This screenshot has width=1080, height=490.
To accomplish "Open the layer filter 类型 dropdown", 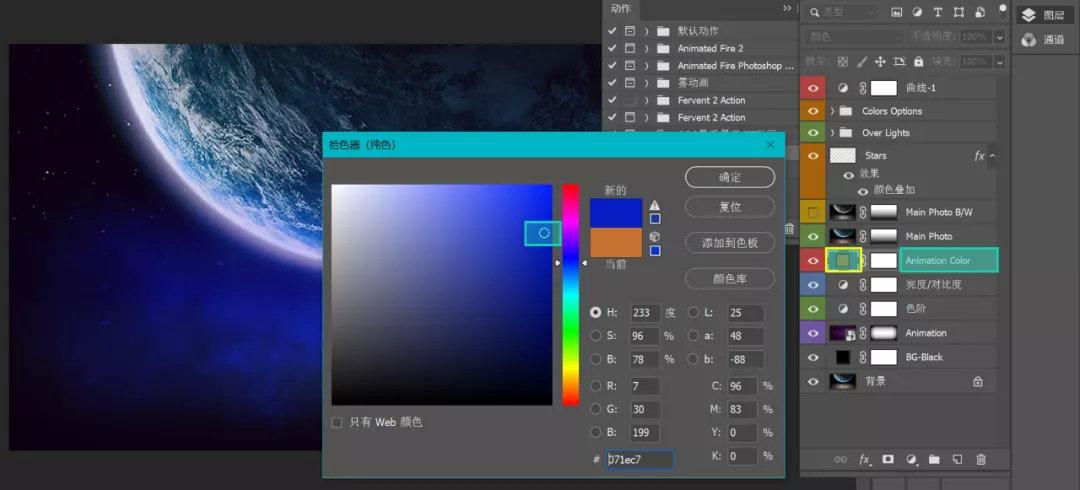I will (x=842, y=12).
